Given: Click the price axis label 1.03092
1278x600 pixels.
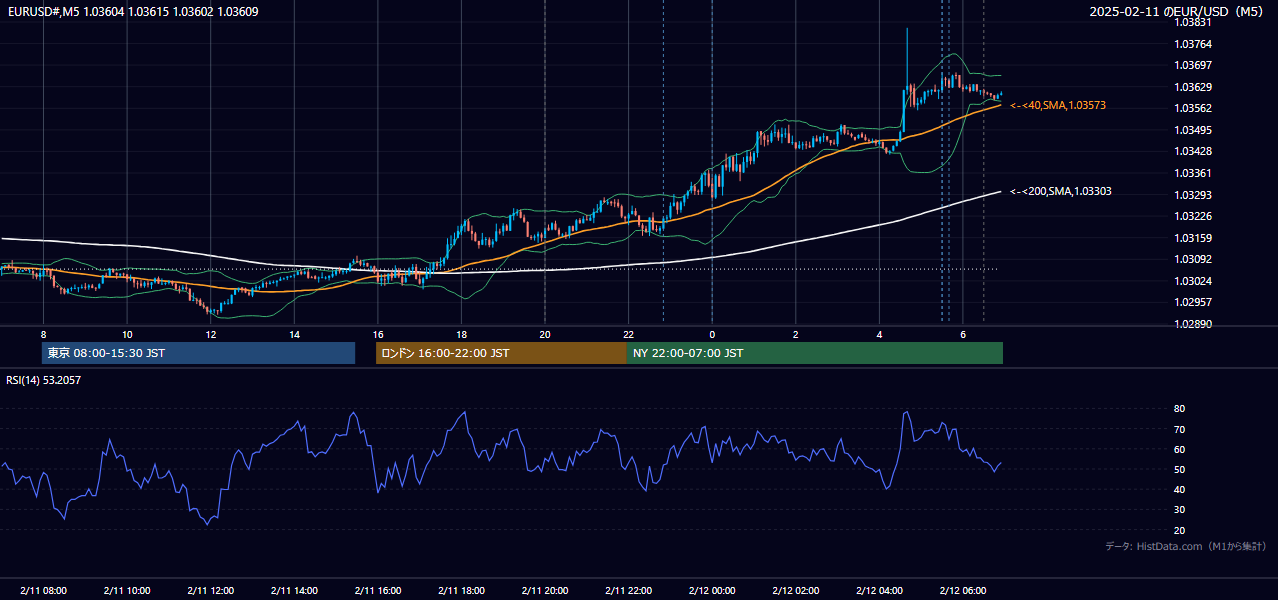Looking at the screenshot, I should point(1192,259).
